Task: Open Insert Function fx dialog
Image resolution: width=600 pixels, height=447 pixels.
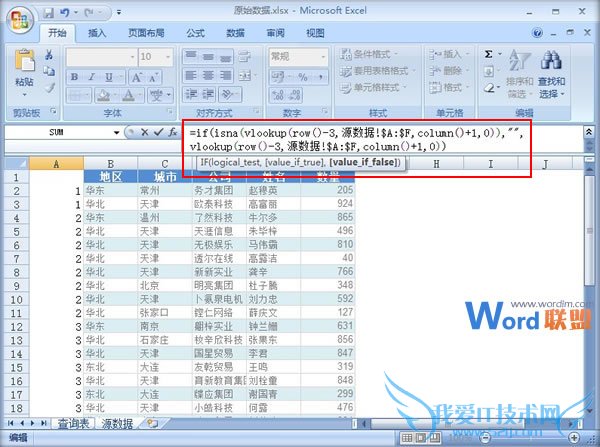Action: pos(173,132)
